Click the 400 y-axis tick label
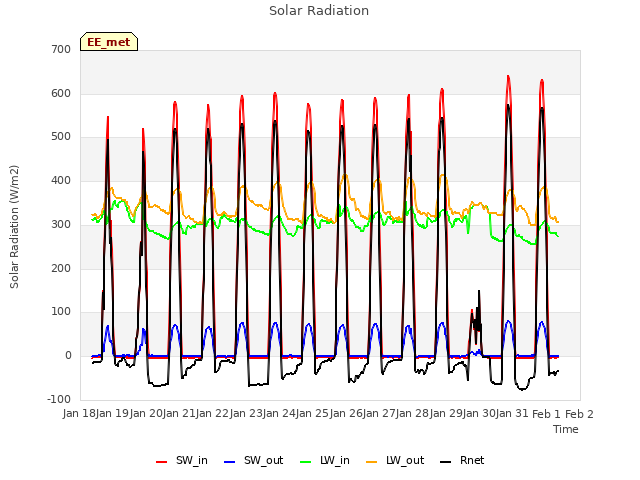This screenshot has height=480, width=640. click(x=61, y=180)
